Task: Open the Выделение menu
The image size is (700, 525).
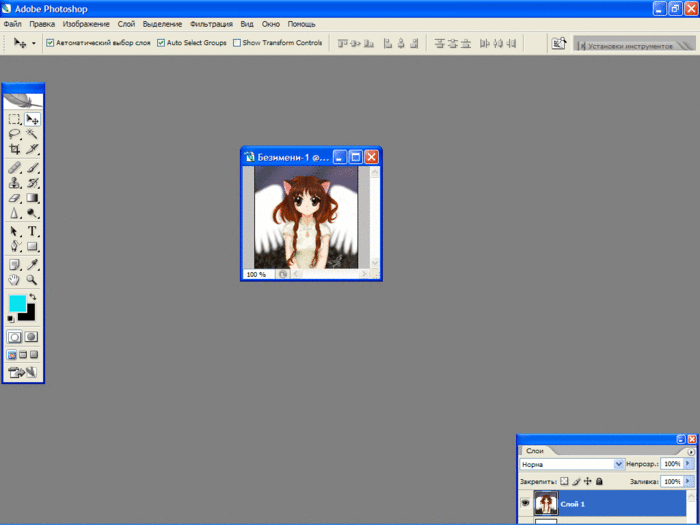Action: pos(162,24)
